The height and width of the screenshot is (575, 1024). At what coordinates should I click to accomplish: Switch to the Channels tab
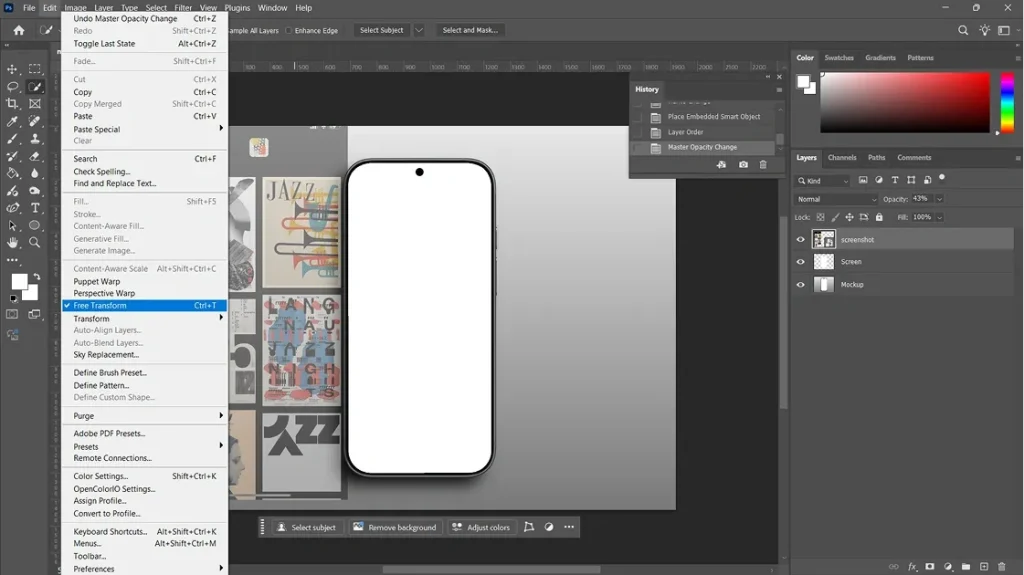tap(842, 157)
